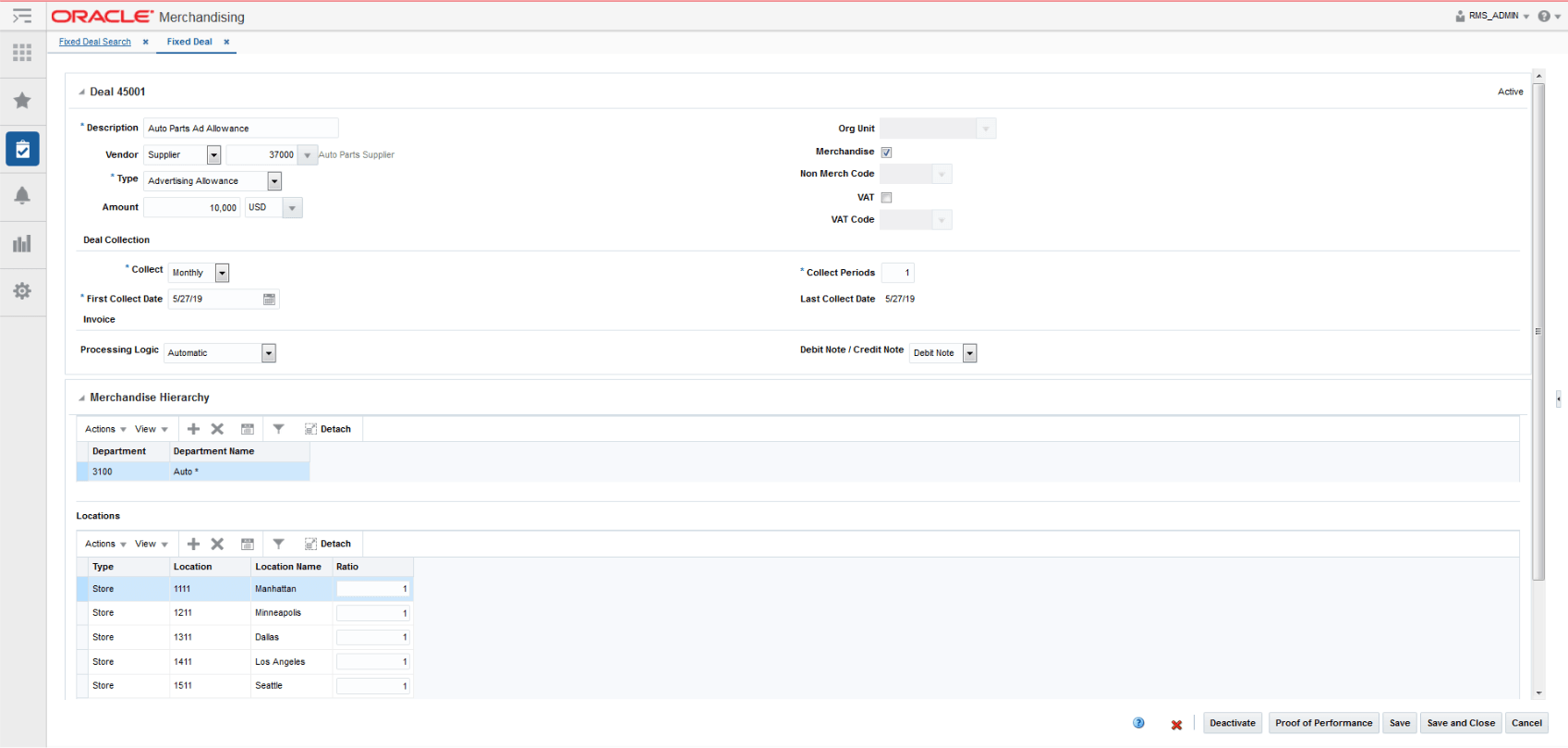The image size is (1568, 748).
Task: Open View menu in Merchandise Hierarchy
Action: (152, 429)
